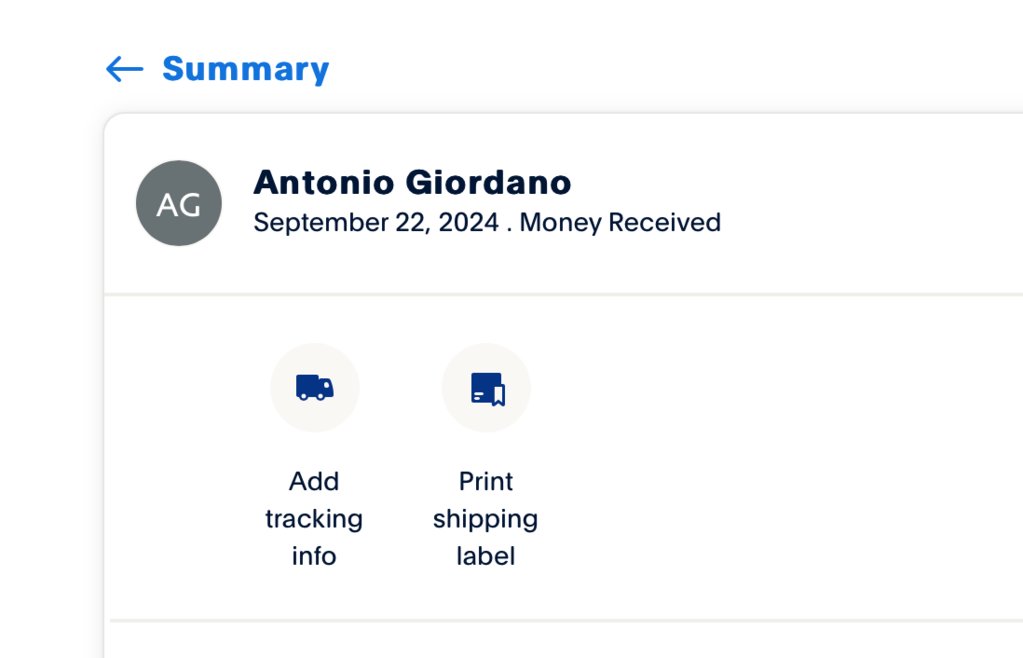Select the AG avatar circle
The height and width of the screenshot is (658, 1023).
pos(179,203)
